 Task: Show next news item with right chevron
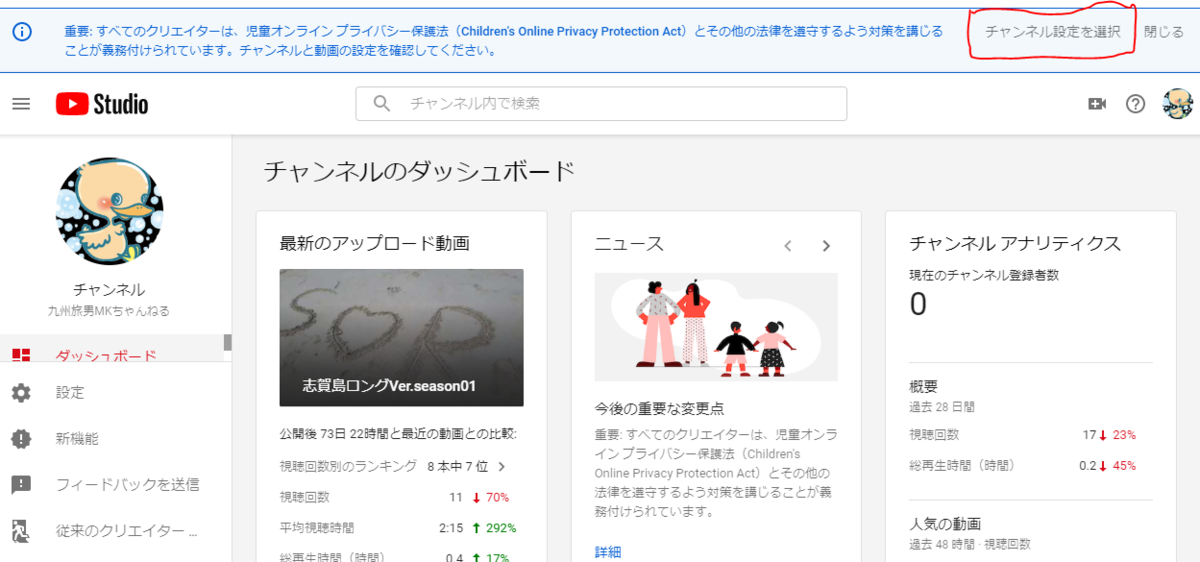click(826, 246)
